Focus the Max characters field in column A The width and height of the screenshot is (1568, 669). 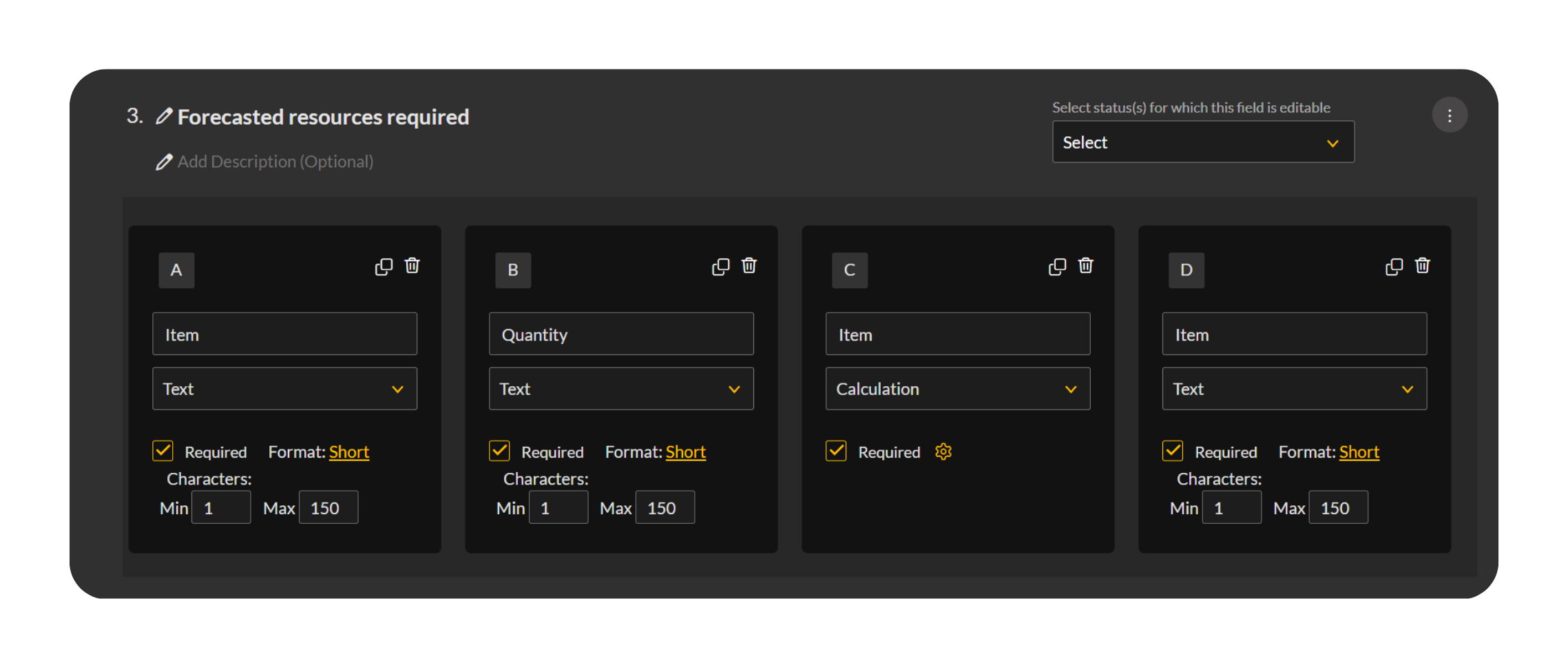[328, 508]
